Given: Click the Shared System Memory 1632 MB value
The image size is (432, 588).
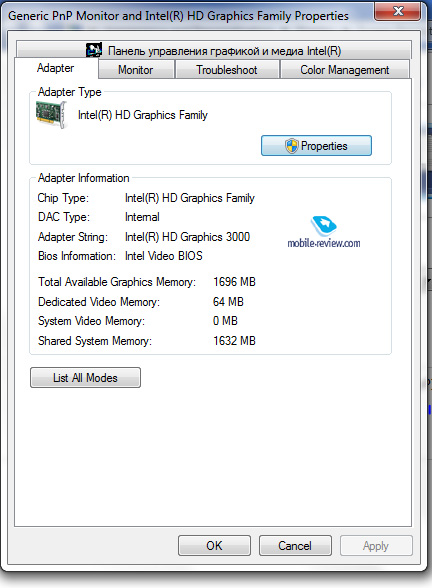Looking at the screenshot, I should click(234, 341).
